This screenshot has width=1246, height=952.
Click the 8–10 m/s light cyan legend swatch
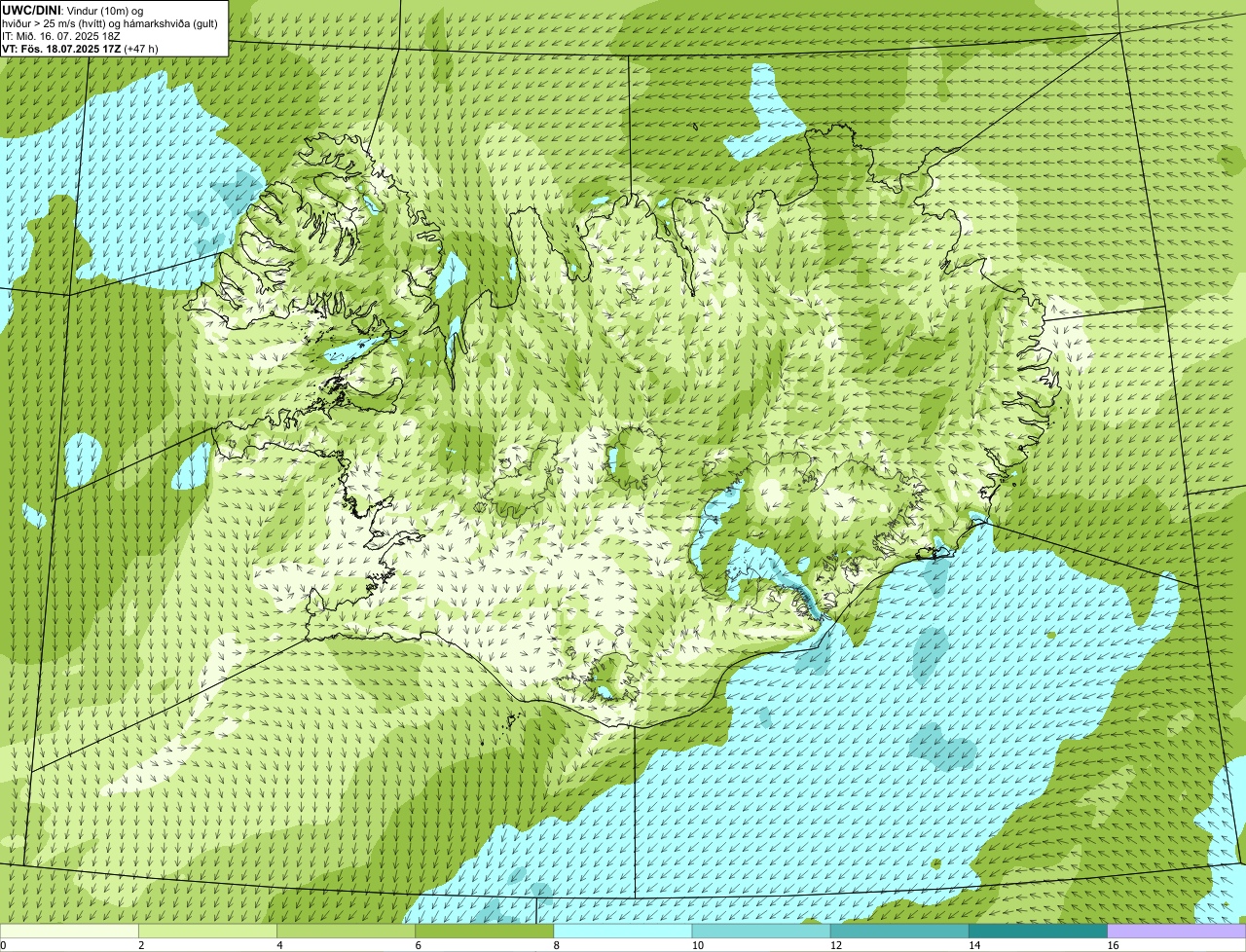(x=623, y=931)
